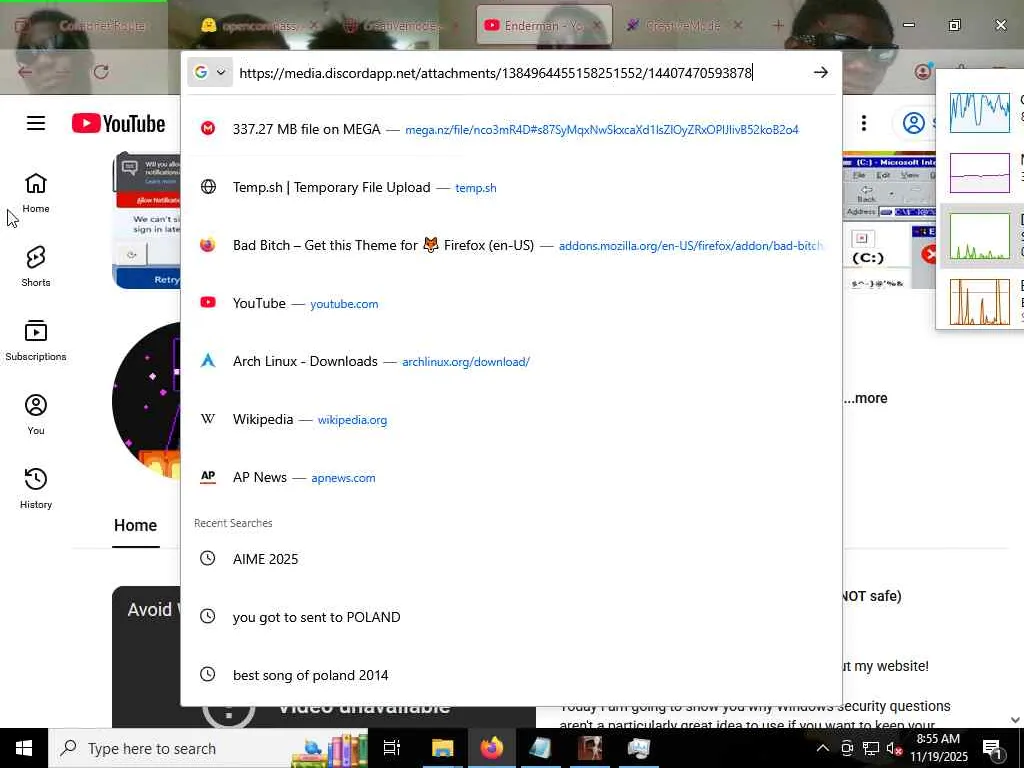This screenshot has height=768, width=1024.
Task: Open the YouTube Home sidebar item
Action: (36, 193)
